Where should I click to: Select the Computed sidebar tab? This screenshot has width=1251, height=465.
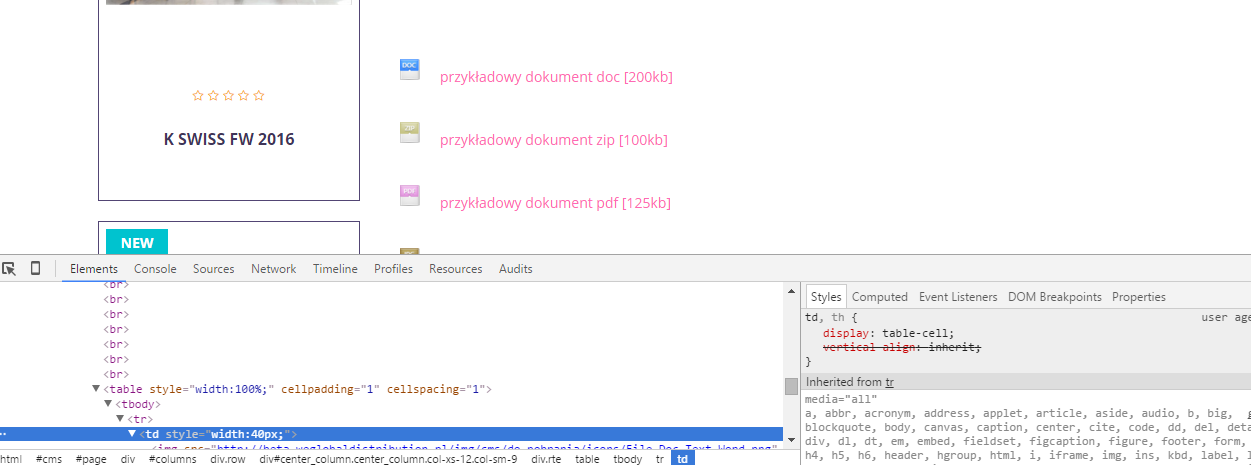[x=880, y=297]
